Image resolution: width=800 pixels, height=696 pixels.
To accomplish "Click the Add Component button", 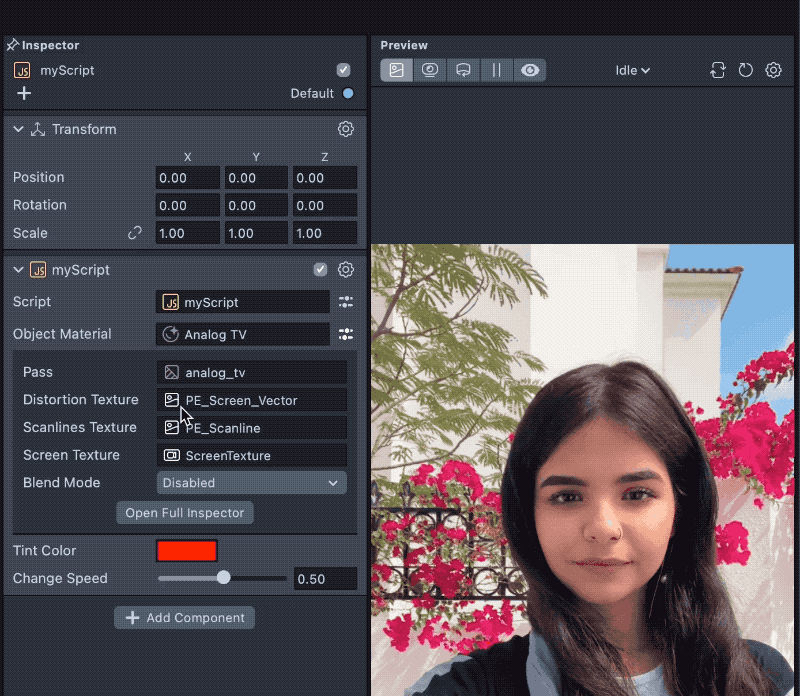I will (185, 618).
